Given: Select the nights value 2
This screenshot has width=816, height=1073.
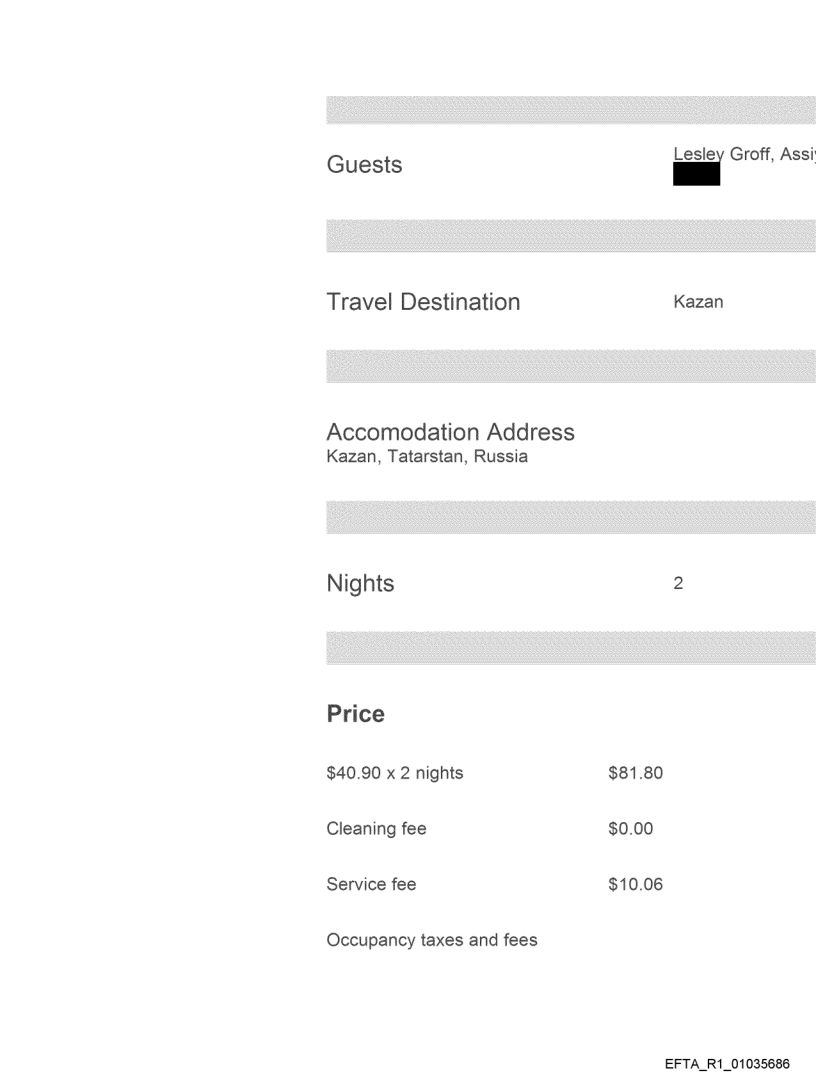Looking at the screenshot, I should tap(678, 584).
